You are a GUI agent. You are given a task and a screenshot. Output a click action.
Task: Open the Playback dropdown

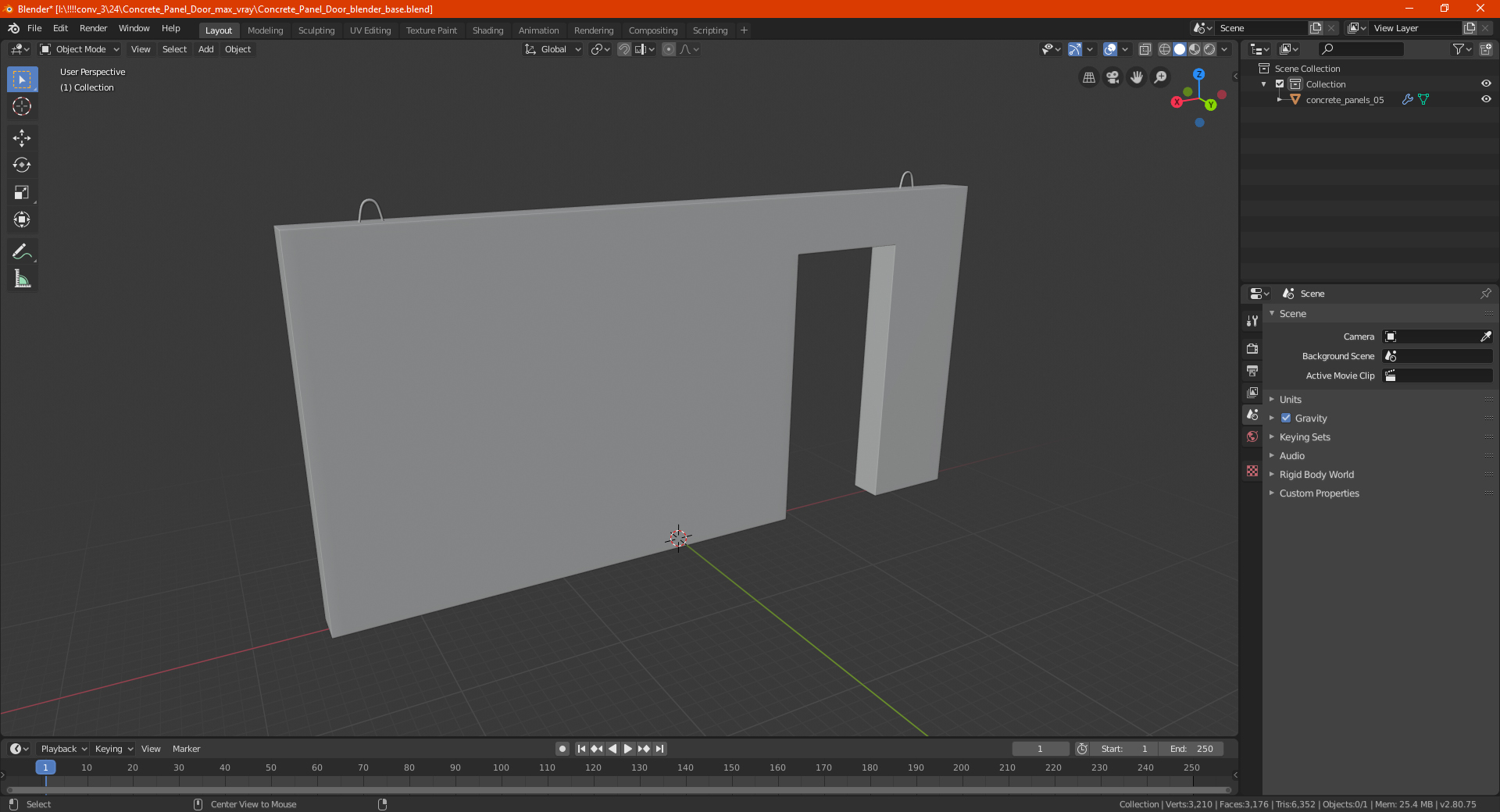click(63, 749)
